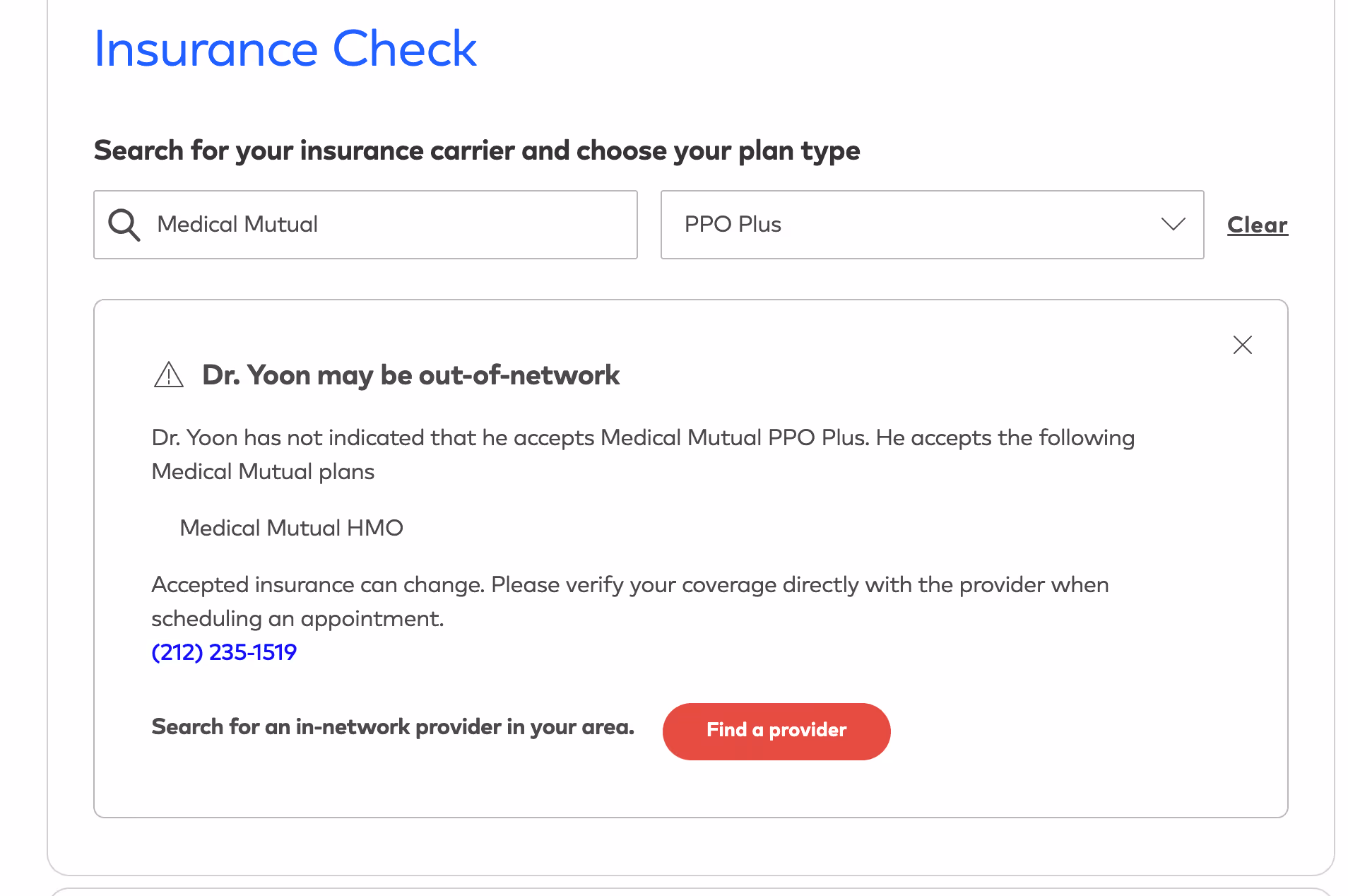1348x896 pixels.
Task: Call (212) 235-1519 phone link
Action: pos(224,652)
